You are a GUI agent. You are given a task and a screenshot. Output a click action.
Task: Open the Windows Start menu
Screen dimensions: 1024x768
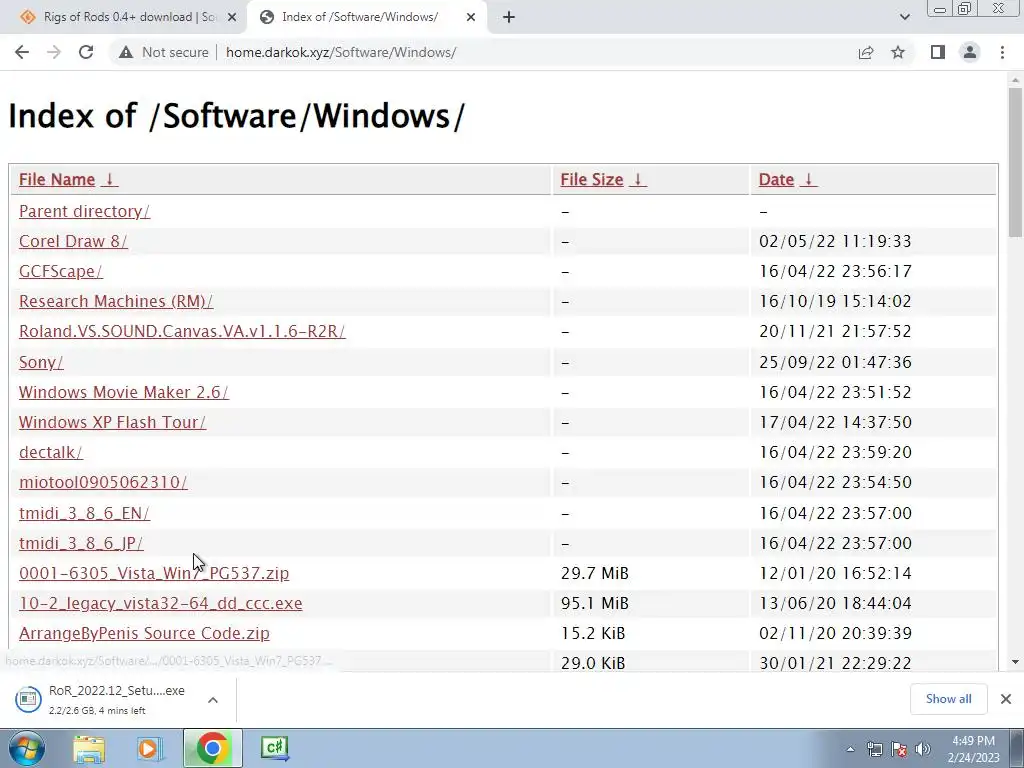tap(25, 748)
